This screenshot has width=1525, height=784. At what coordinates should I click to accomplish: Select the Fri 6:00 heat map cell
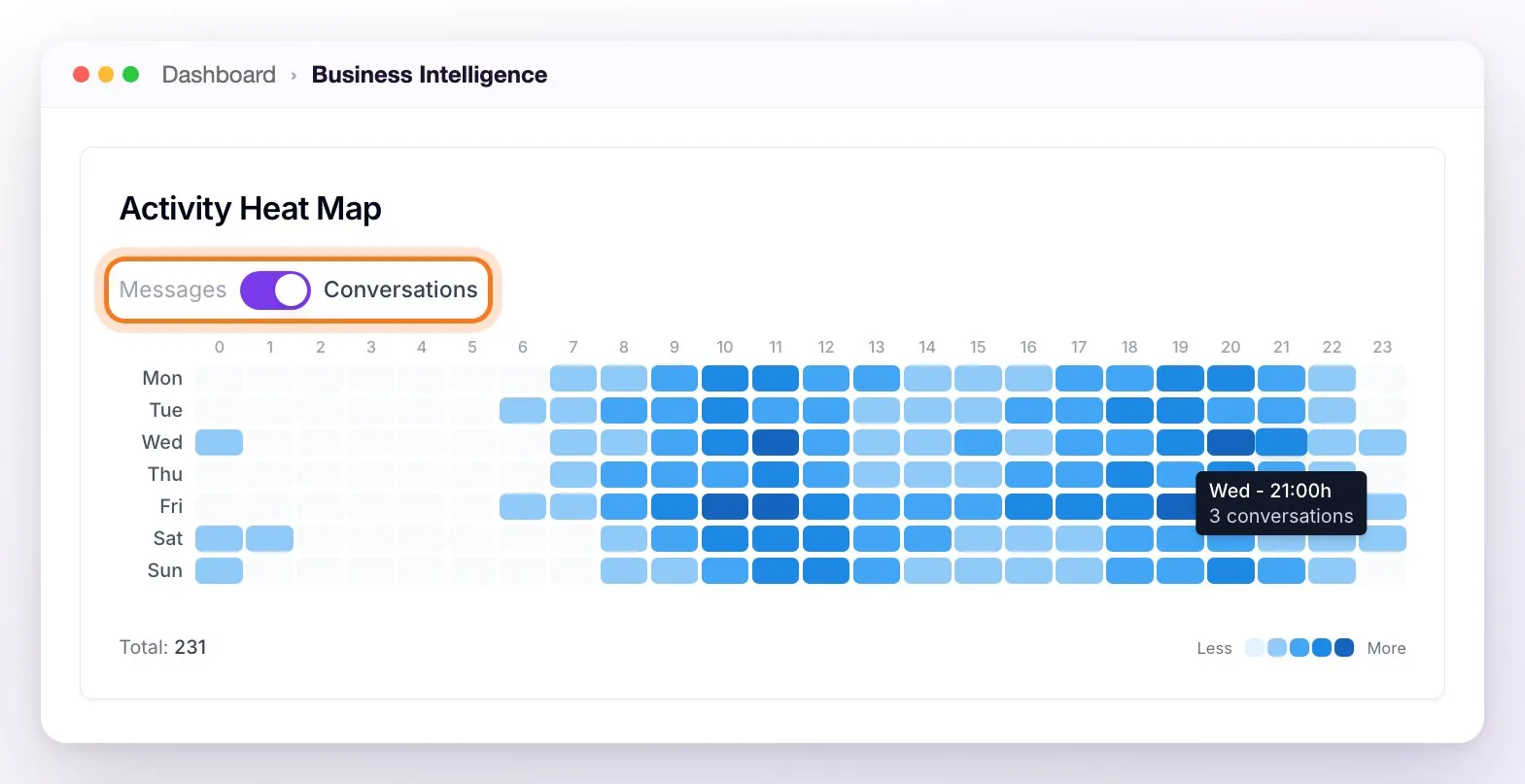tap(523, 506)
